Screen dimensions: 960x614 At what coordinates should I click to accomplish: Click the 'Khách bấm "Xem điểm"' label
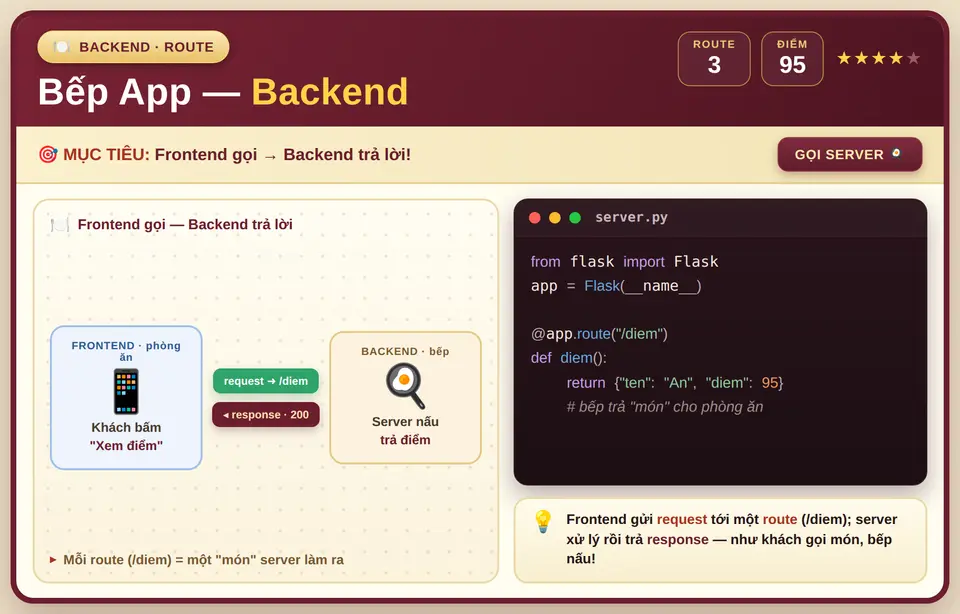click(x=126, y=436)
